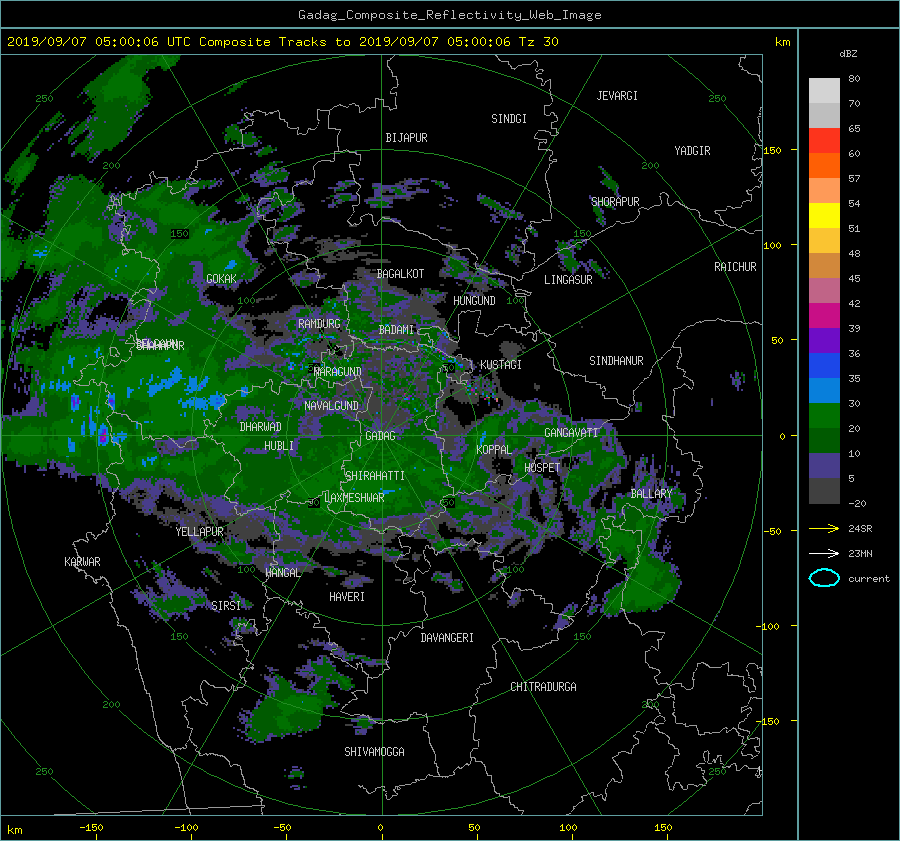This screenshot has width=900, height=841.
Task: Click the LINGASUR city label
Action: tap(568, 280)
